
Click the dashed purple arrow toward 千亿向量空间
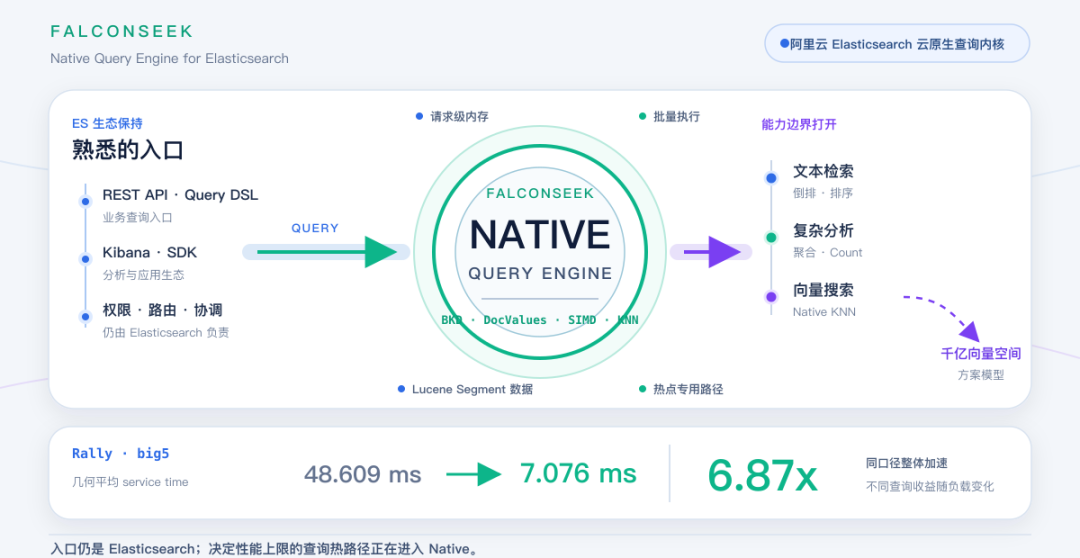click(x=942, y=318)
